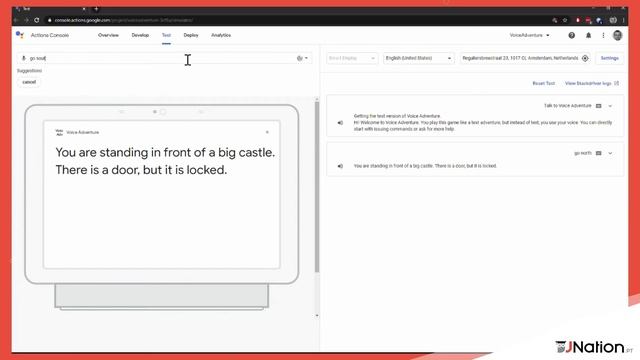Click the "cancel" suggestion chip

(x=29, y=82)
